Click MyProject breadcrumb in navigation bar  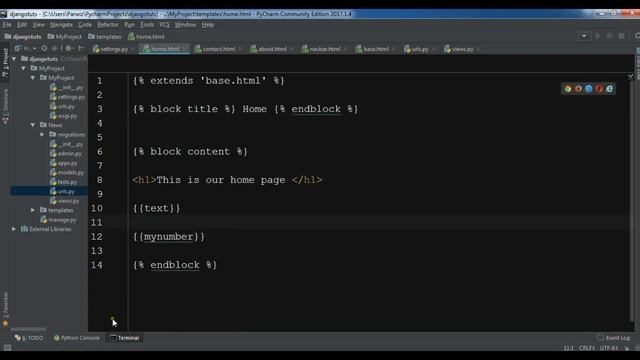[x=64, y=36]
